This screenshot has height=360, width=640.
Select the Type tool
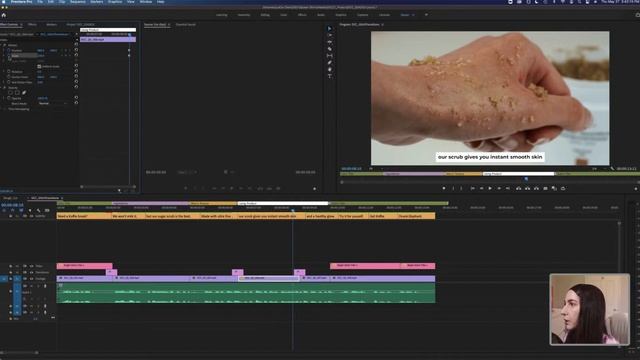click(x=329, y=76)
